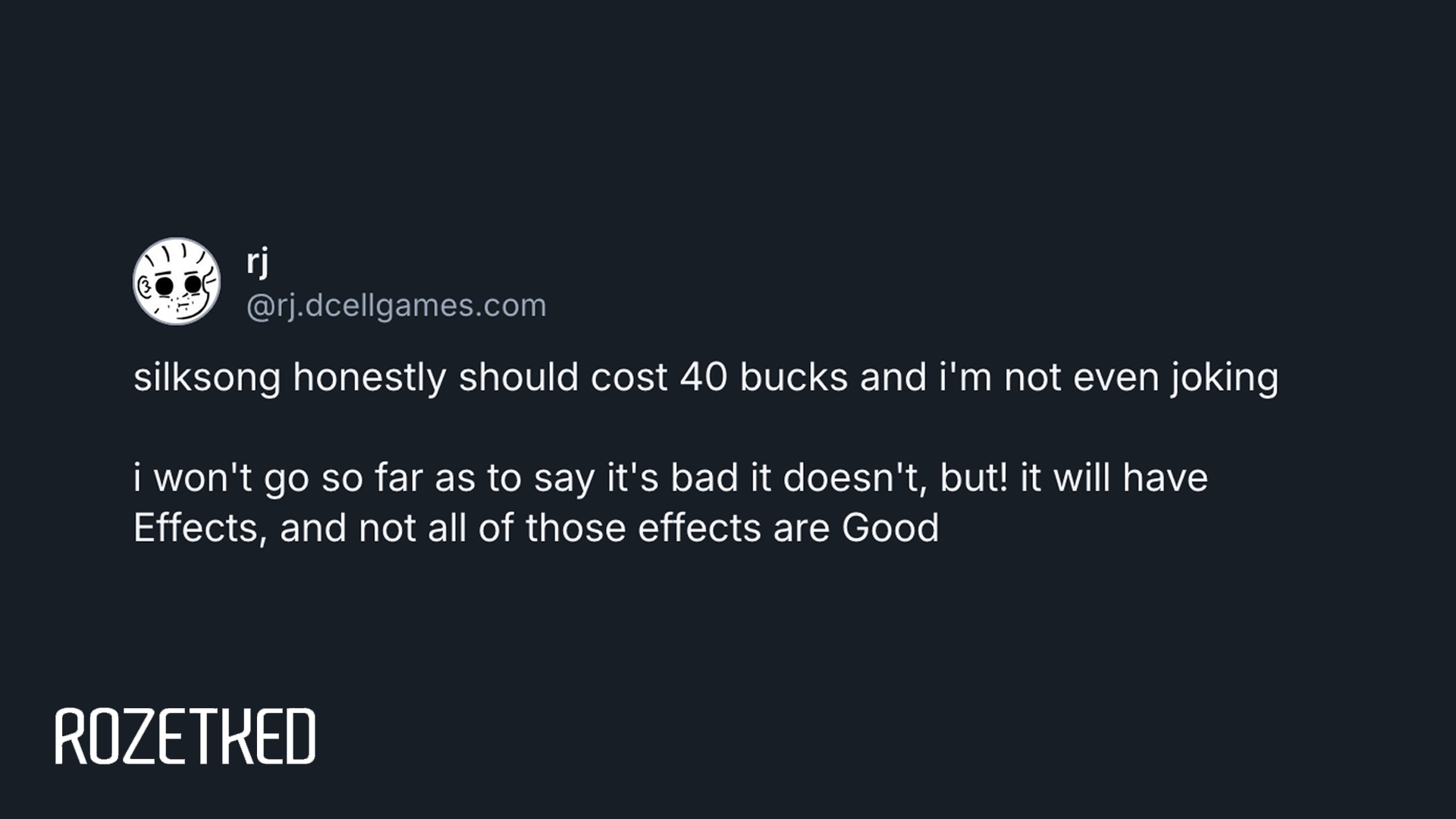This screenshot has height=819, width=1456.
Task: Click the rj profile avatar image
Action: (x=177, y=281)
